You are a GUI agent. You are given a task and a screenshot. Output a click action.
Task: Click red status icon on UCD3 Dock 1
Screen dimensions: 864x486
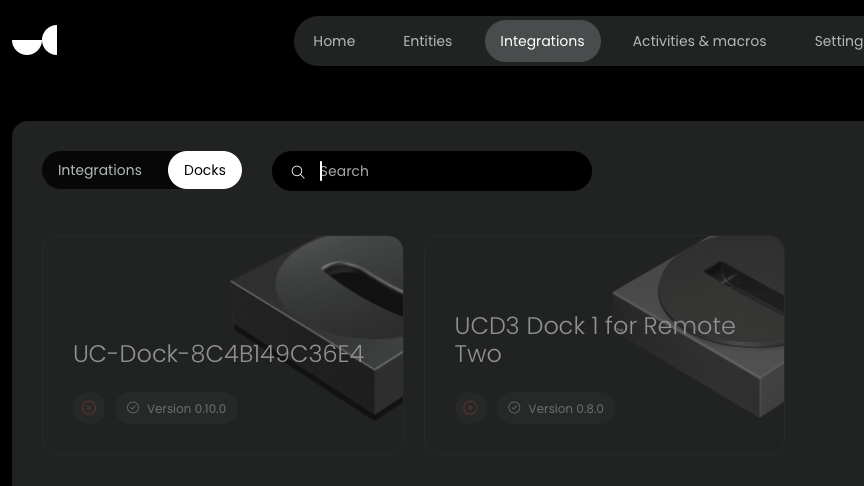[471, 408]
